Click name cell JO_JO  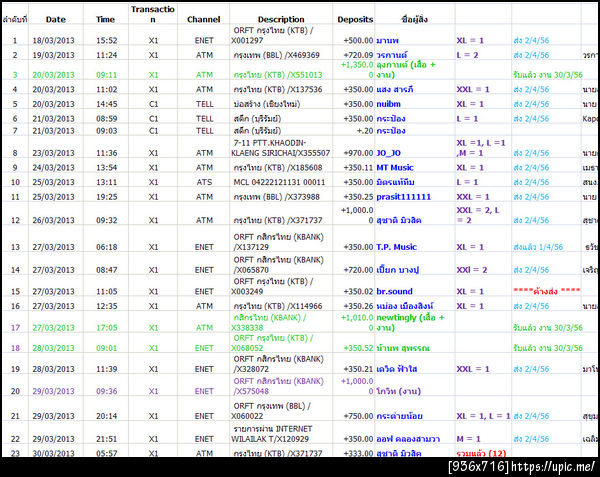[388, 153]
